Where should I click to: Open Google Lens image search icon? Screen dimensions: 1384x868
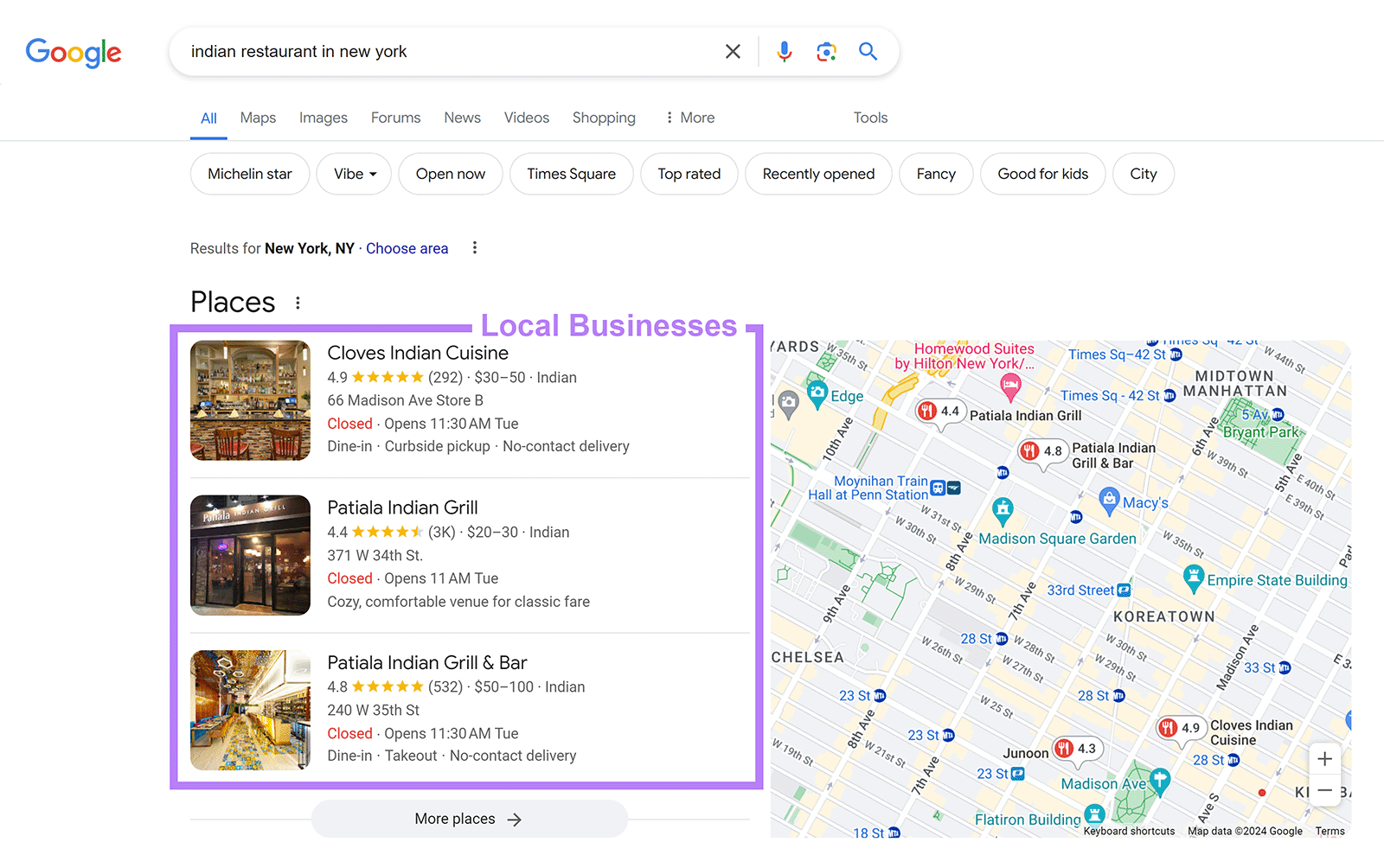coord(826,52)
